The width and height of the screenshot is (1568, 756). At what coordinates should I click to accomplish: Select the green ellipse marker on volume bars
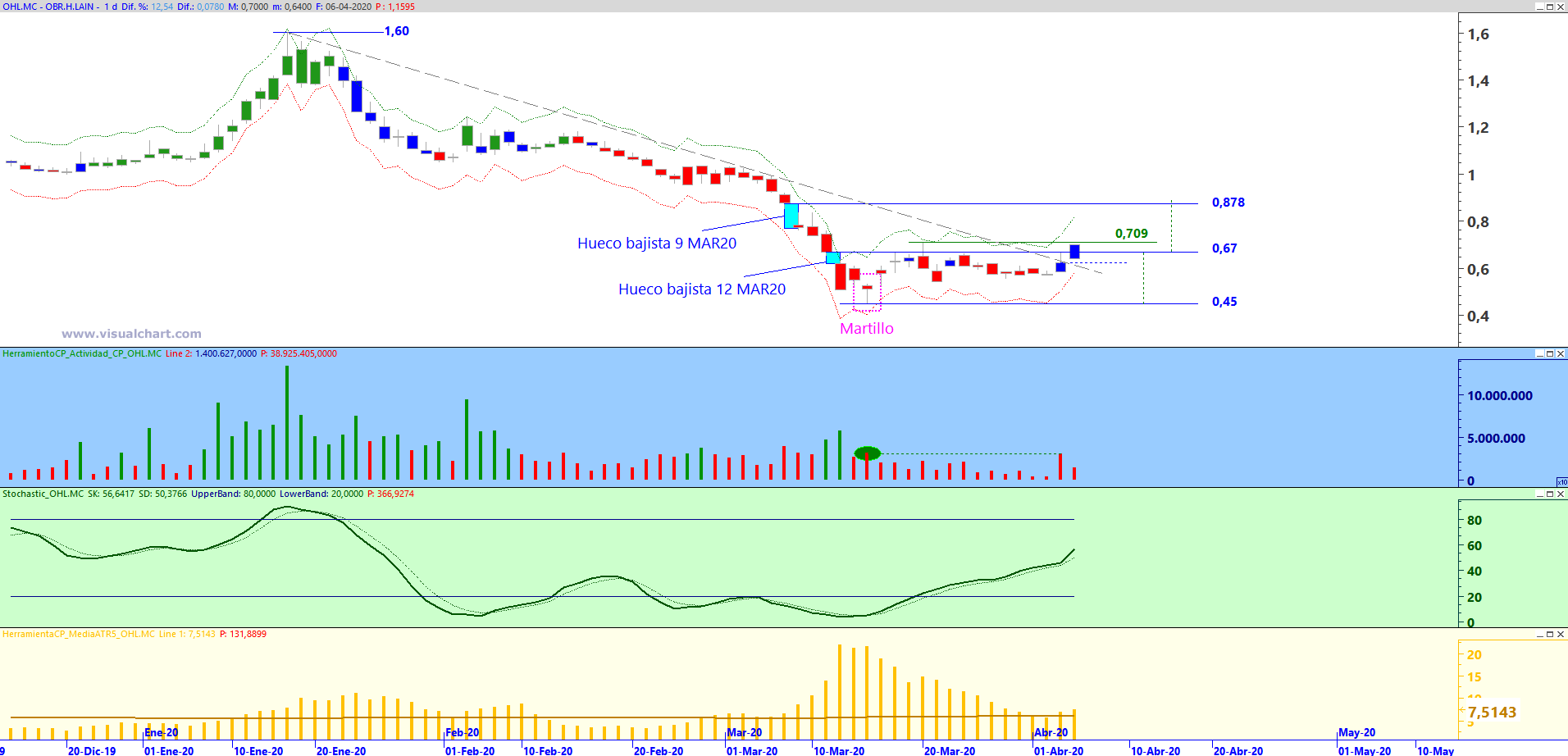[x=868, y=453]
